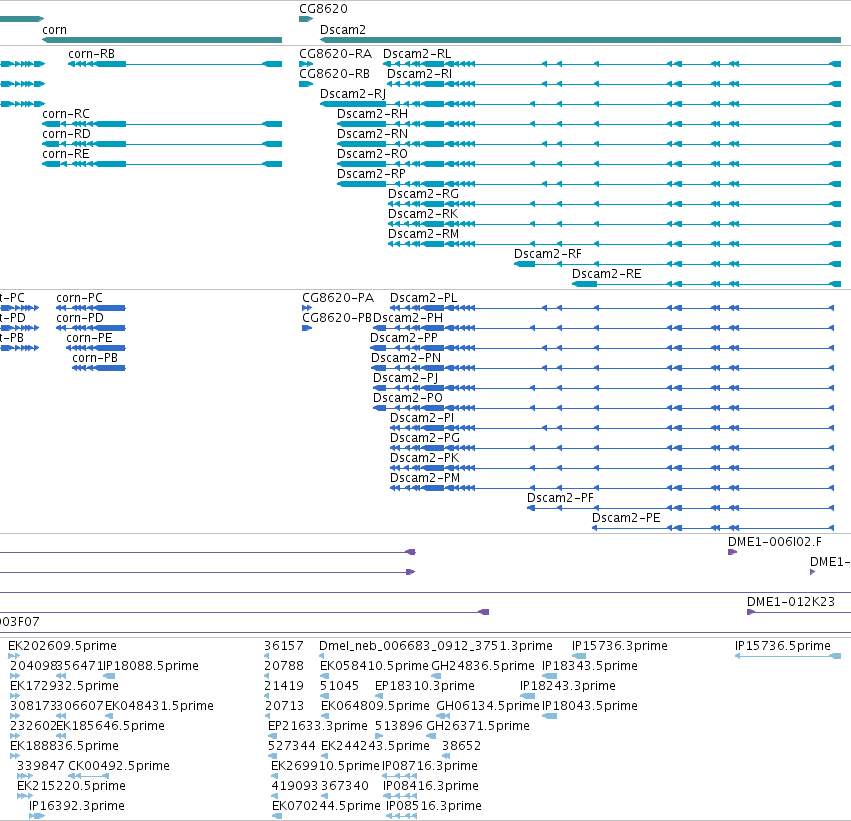Choose the Dscam2-PJ protein

tap(405, 379)
